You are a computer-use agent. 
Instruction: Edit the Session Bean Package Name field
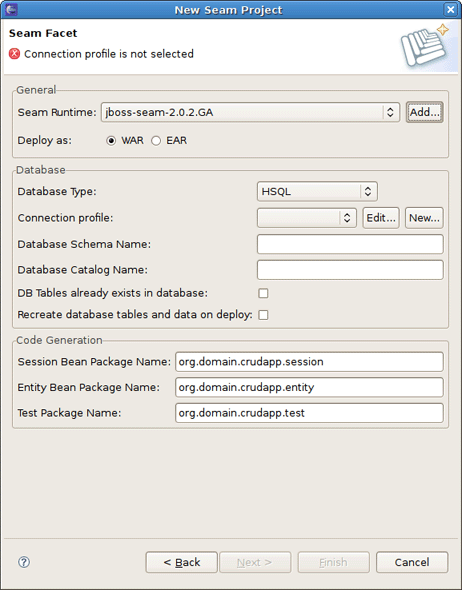(x=309, y=362)
